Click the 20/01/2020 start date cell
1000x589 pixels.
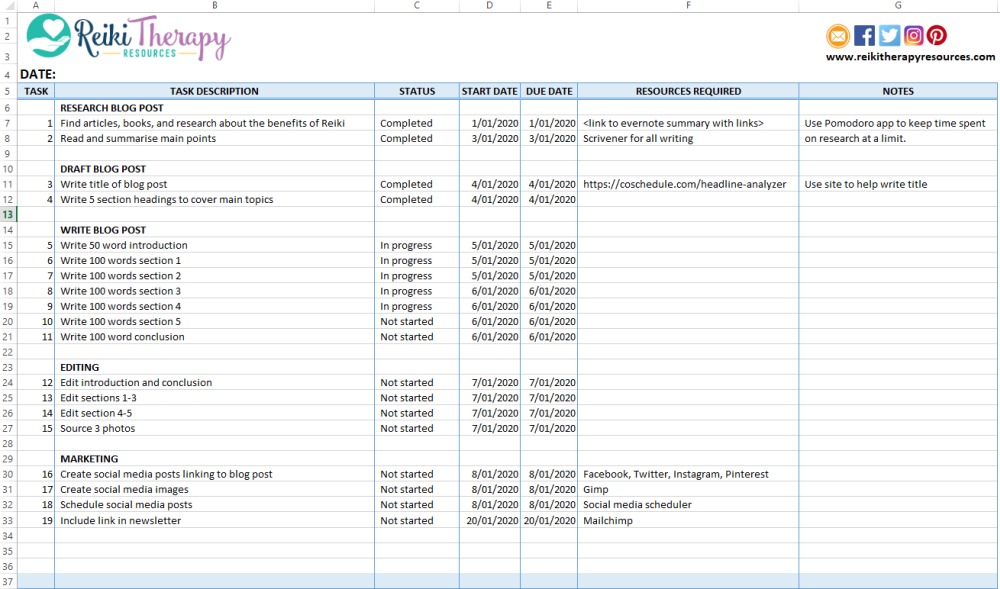pos(489,520)
